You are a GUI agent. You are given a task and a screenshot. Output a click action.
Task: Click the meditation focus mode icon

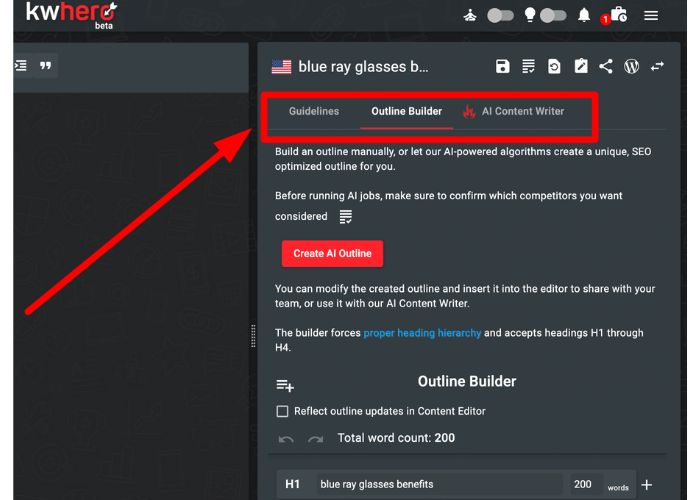470,16
